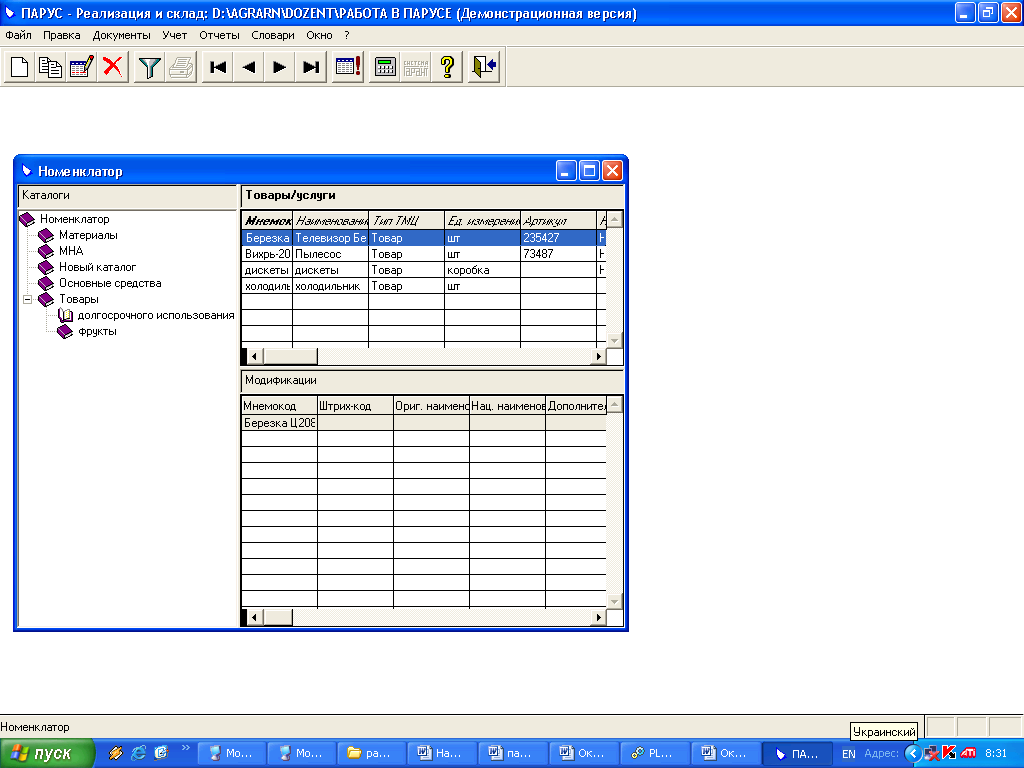Select the Вихрь-20 Пылесос row
The height and width of the screenshot is (768, 1024).
[424, 254]
